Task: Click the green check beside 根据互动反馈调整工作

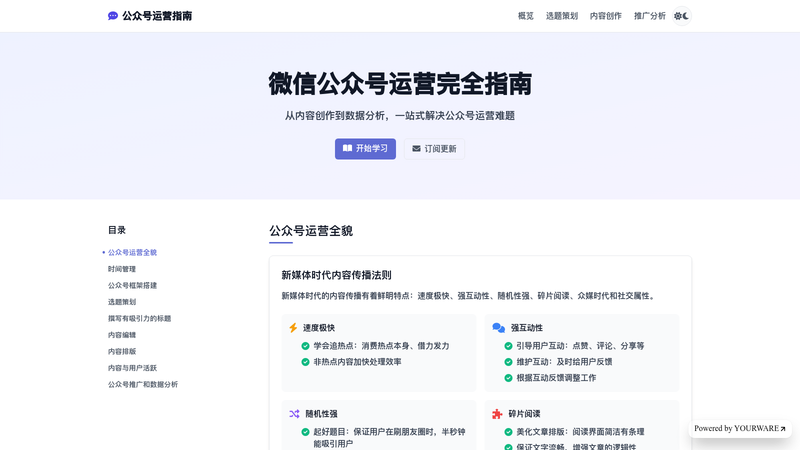Action: point(508,378)
